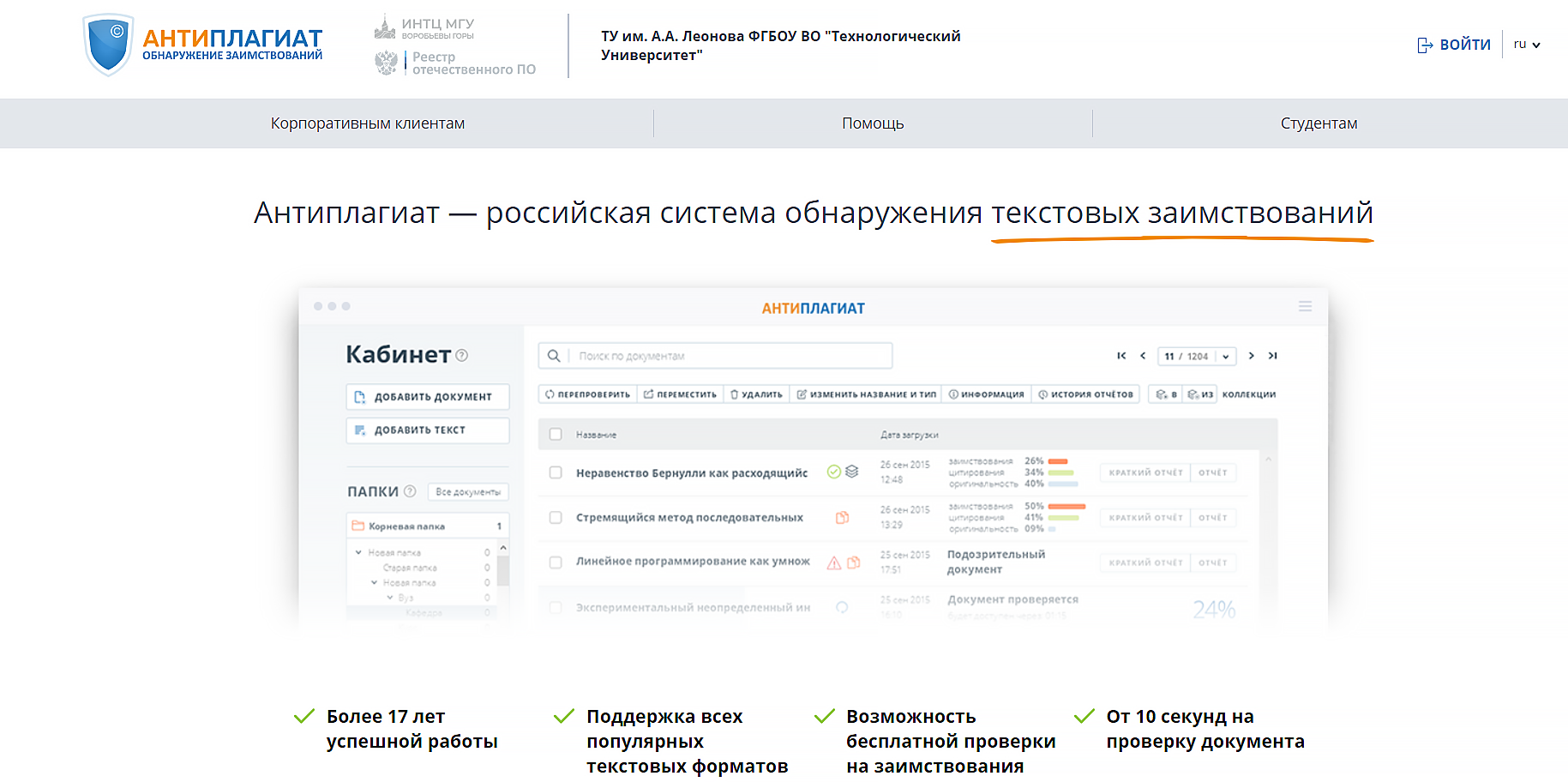Open КРАТКИЙ ОТЧЁТ for Линейное программирование

[x=1145, y=562]
